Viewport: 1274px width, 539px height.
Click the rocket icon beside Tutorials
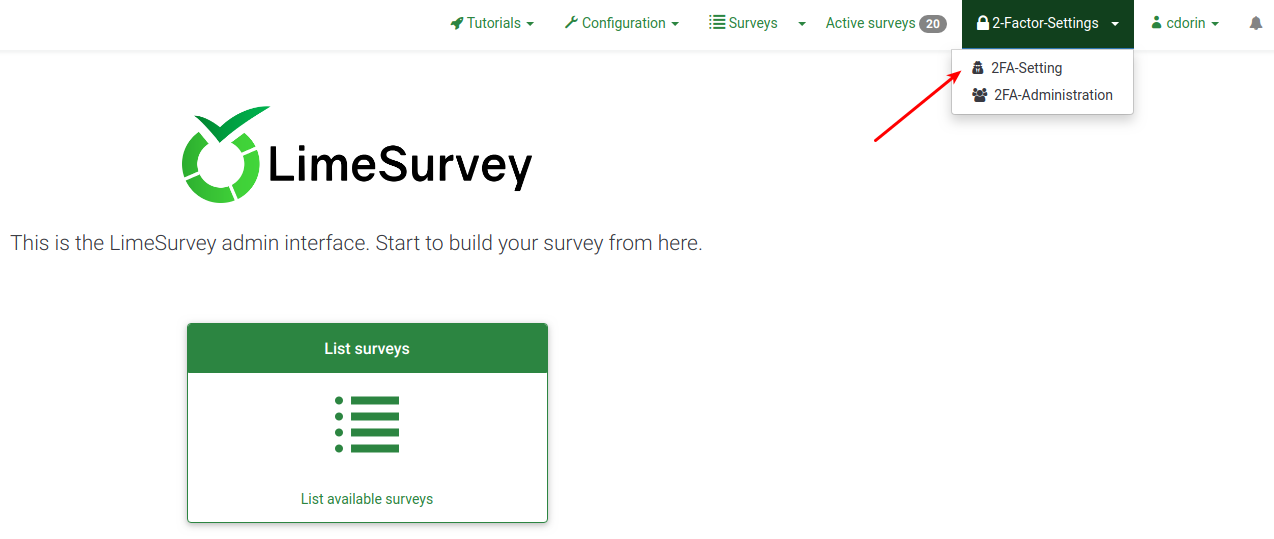tap(457, 23)
